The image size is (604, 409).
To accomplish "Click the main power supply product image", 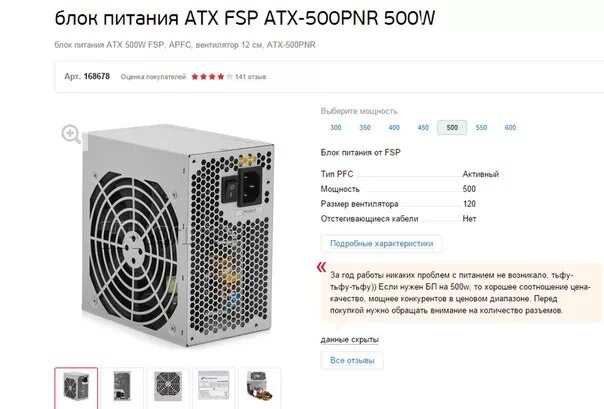I will click(178, 235).
